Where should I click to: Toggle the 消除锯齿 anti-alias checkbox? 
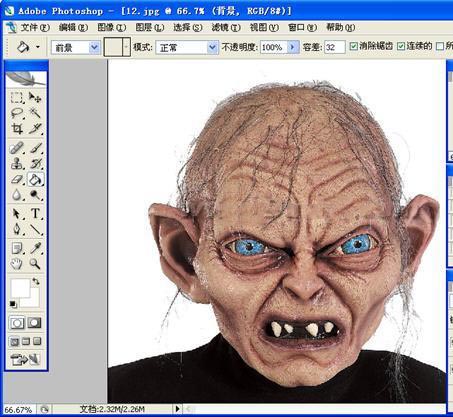pos(353,46)
